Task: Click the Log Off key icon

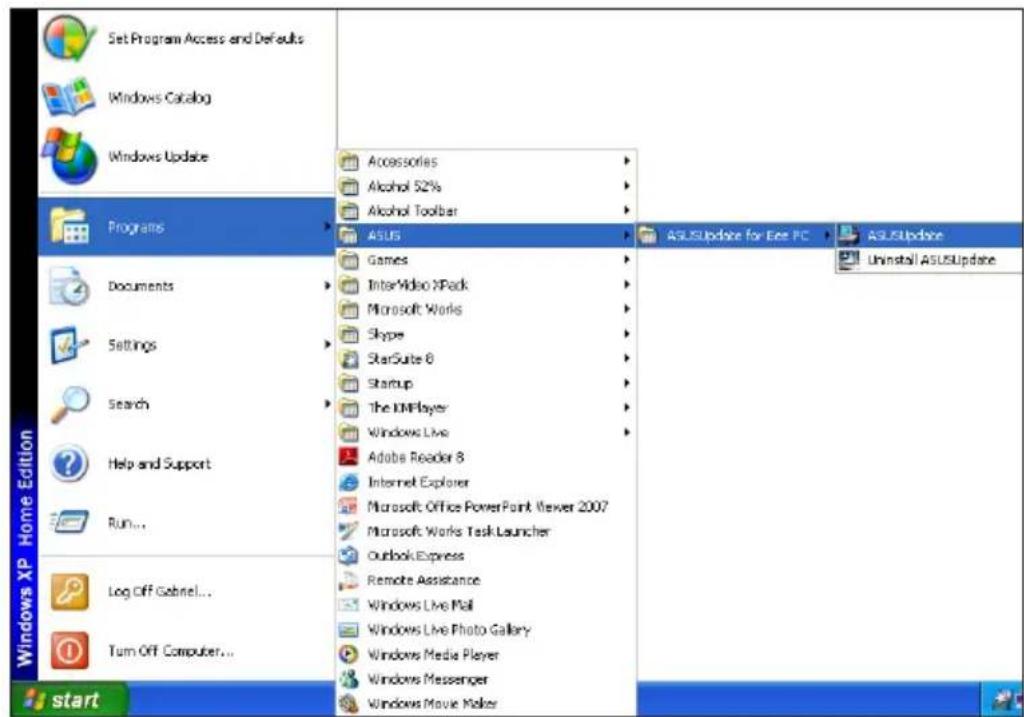Action: coord(69,592)
